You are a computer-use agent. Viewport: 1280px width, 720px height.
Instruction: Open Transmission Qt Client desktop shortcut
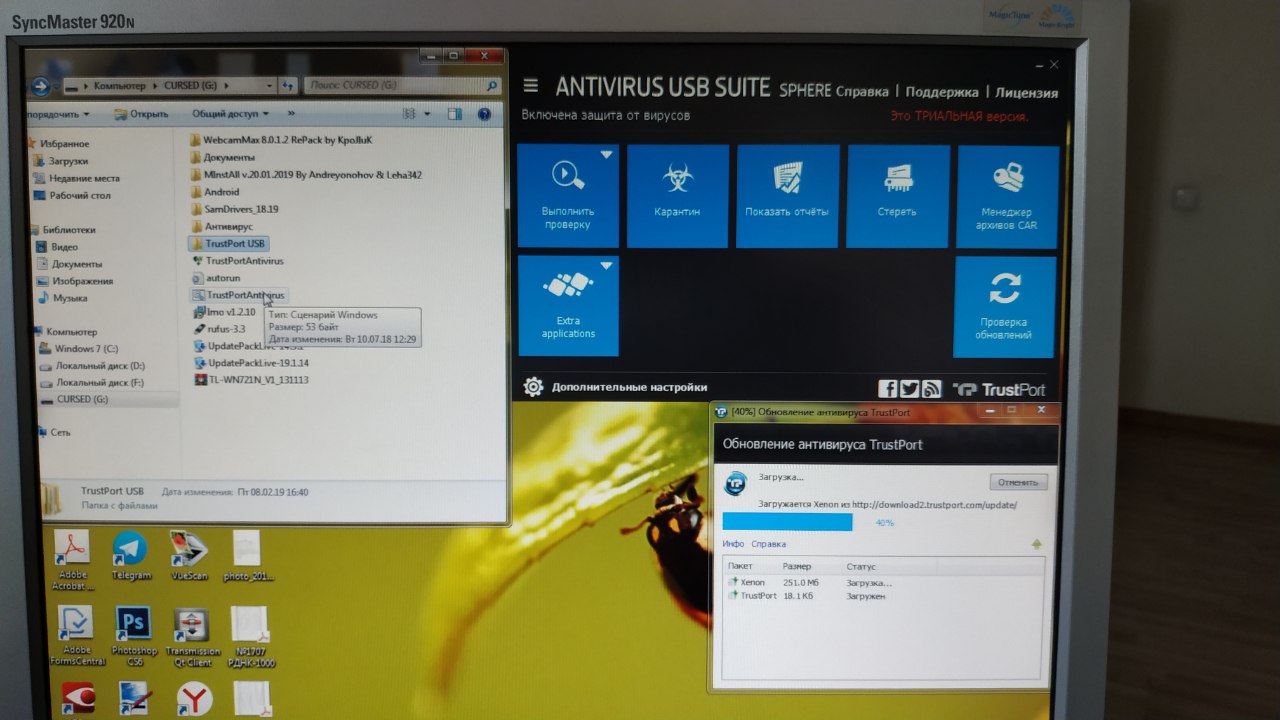click(192, 636)
